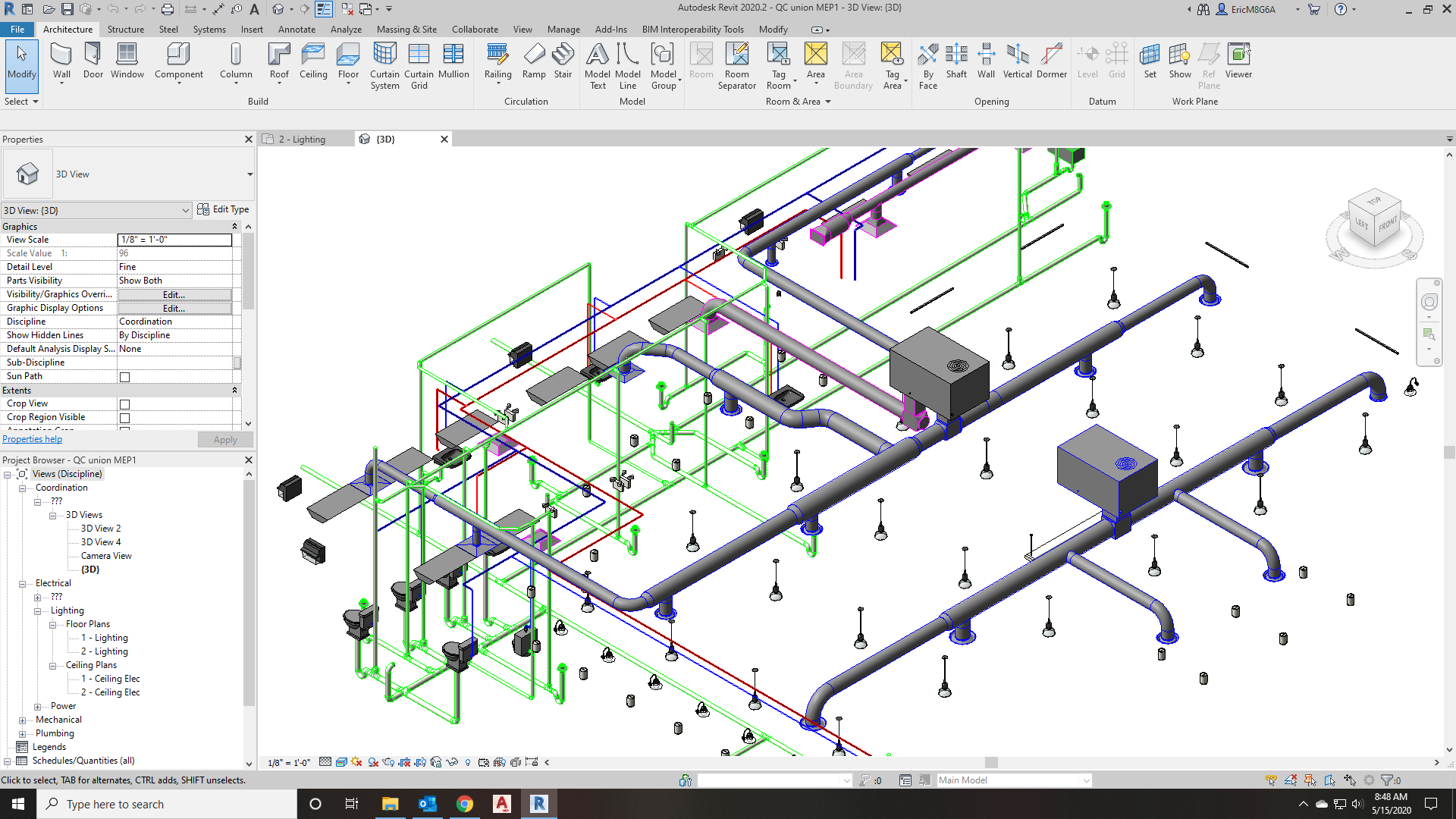Enable Sun Path checkbox in Properties
1456x819 pixels.
[125, 376]
